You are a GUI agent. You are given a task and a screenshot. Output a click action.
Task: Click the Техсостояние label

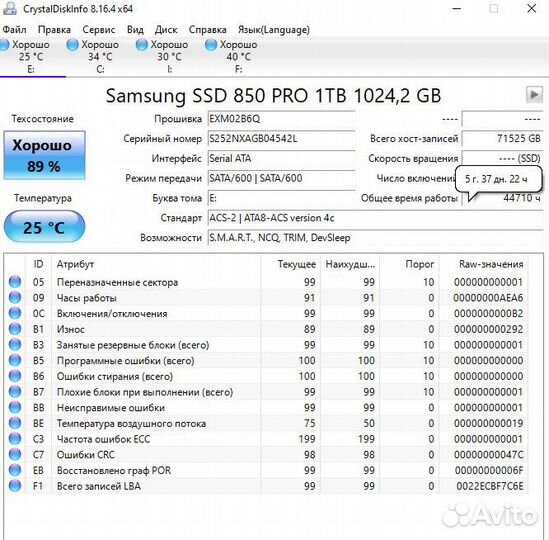coord(43,119)
